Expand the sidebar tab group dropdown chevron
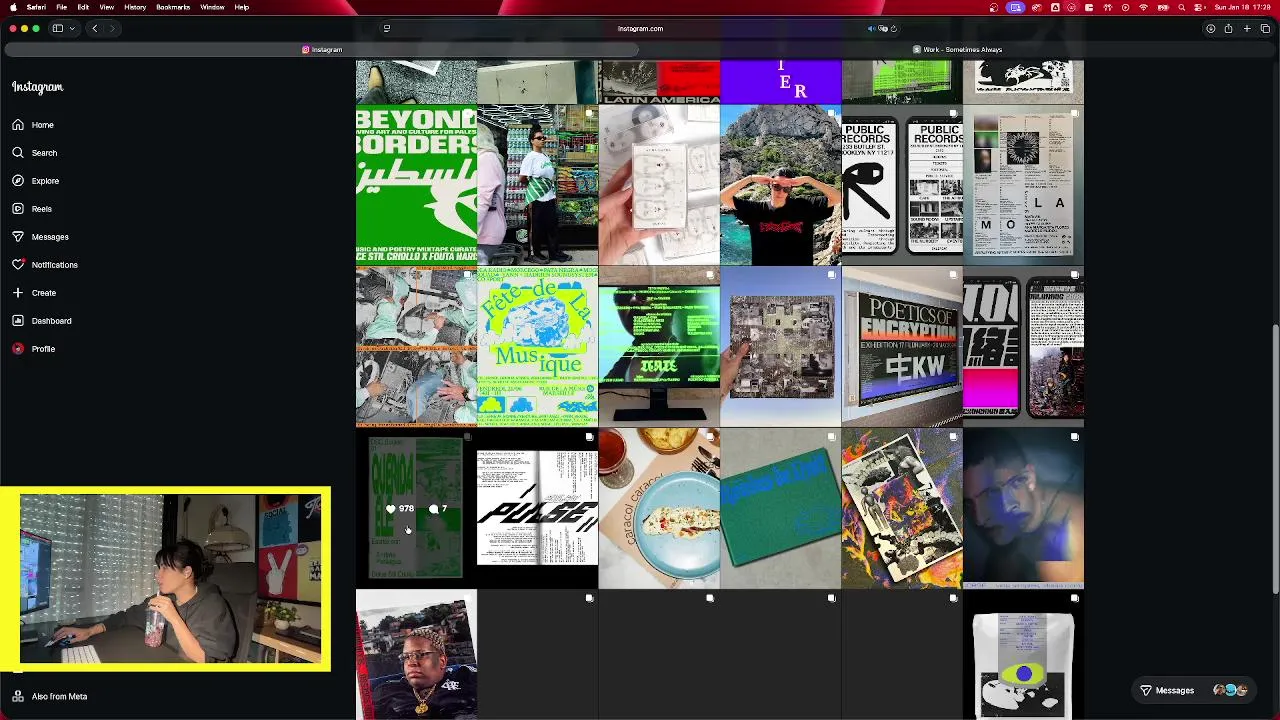The width and height of the screenshot is (1280, 720). click(72, 28)
